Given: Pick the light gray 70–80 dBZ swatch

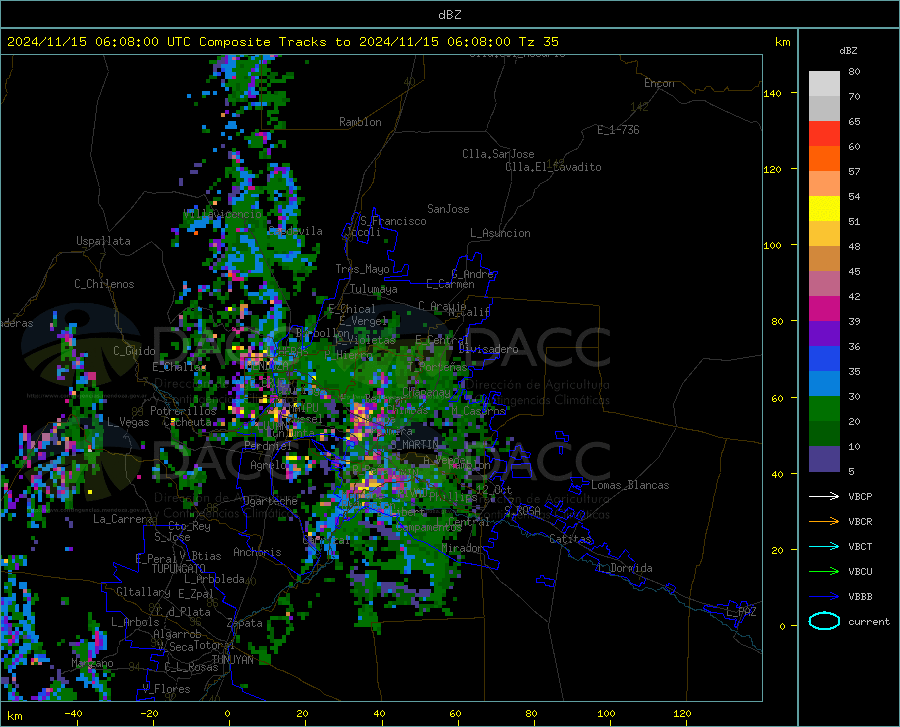Looking at the screenshot, I should [x=824, y=84].
